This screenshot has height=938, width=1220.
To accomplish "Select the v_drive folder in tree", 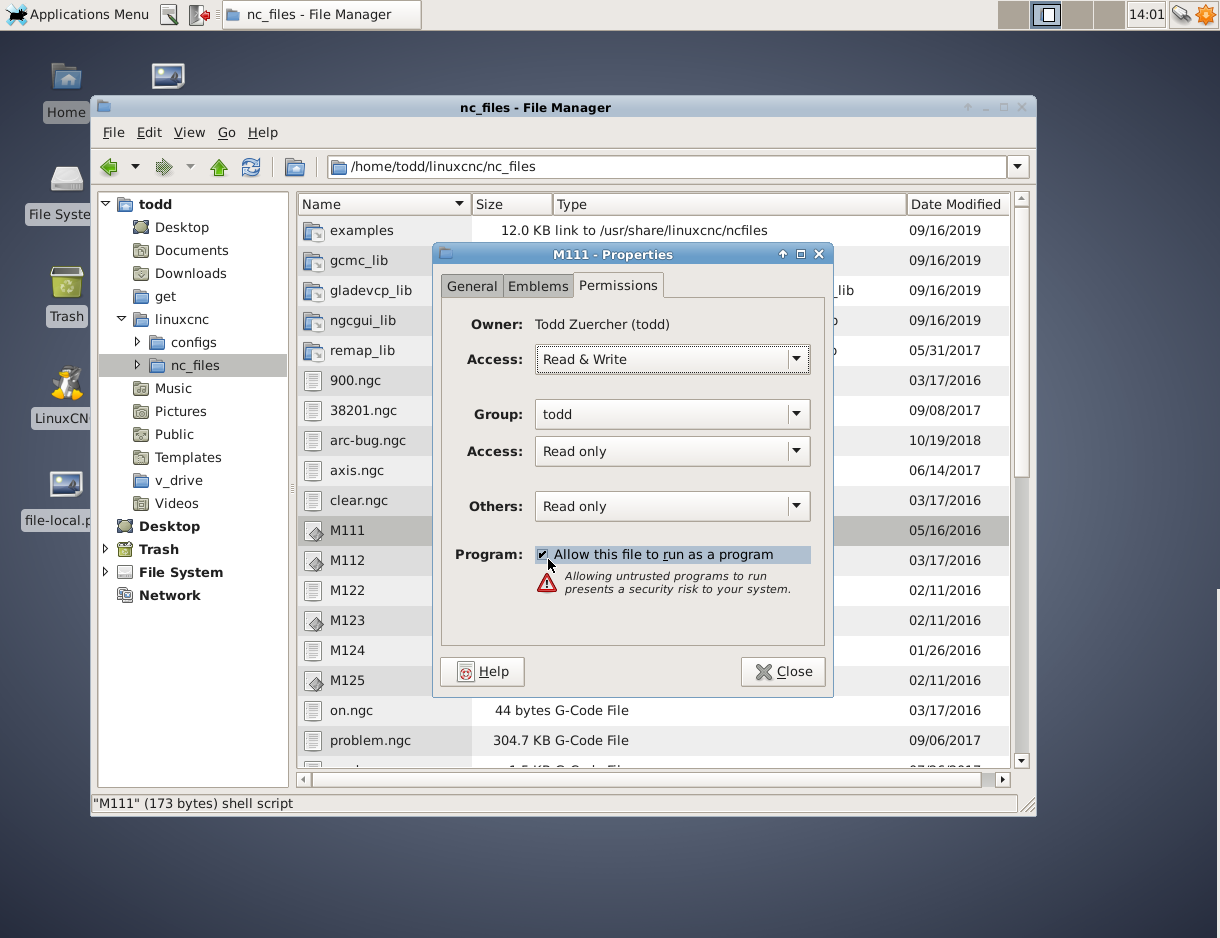I will pos(178,480).
